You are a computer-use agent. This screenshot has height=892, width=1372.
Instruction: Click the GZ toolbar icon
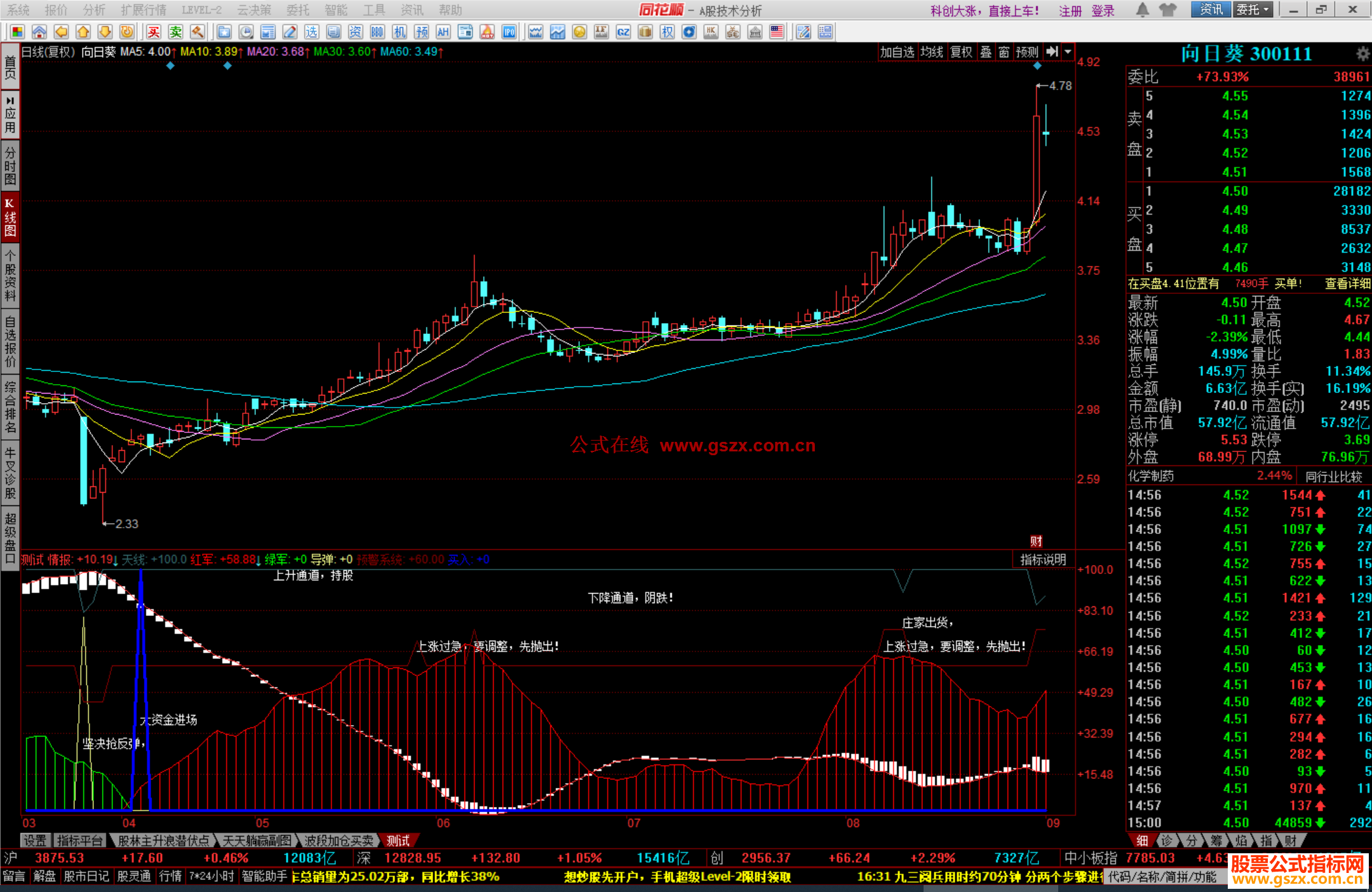623,32
